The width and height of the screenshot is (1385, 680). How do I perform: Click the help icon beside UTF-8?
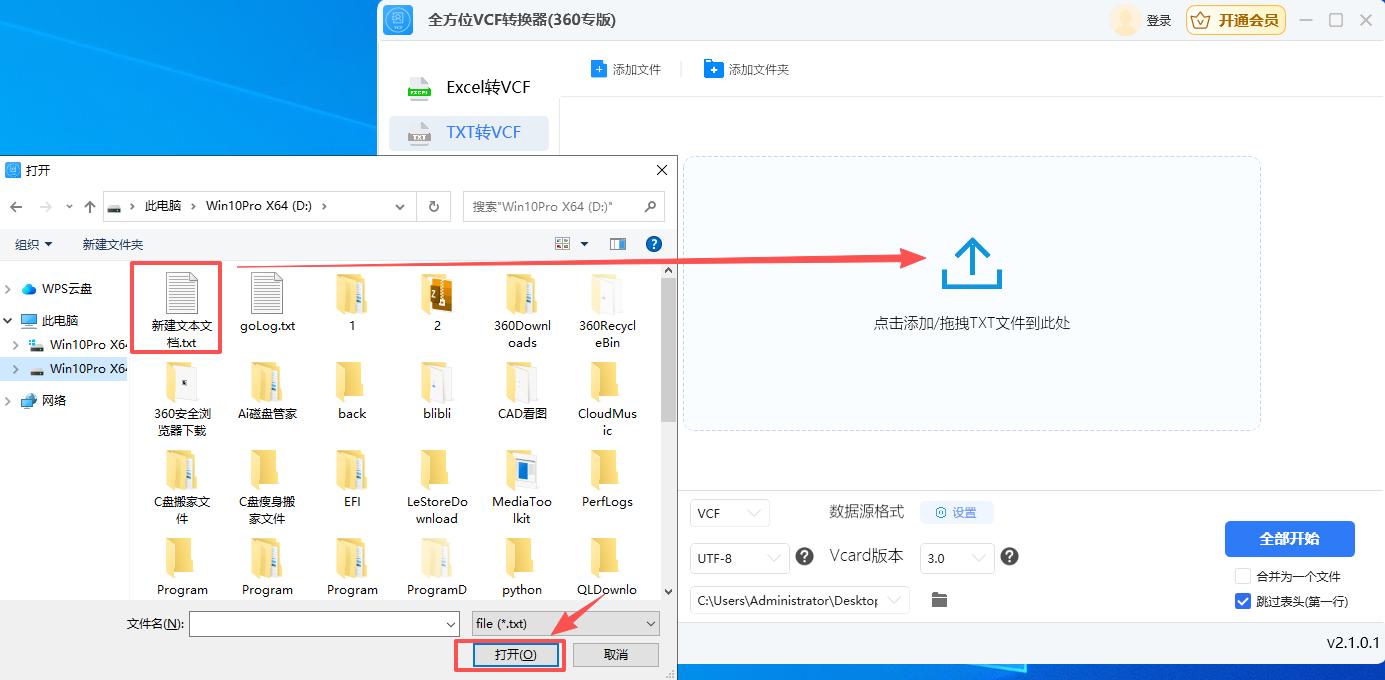click(805, 558)
